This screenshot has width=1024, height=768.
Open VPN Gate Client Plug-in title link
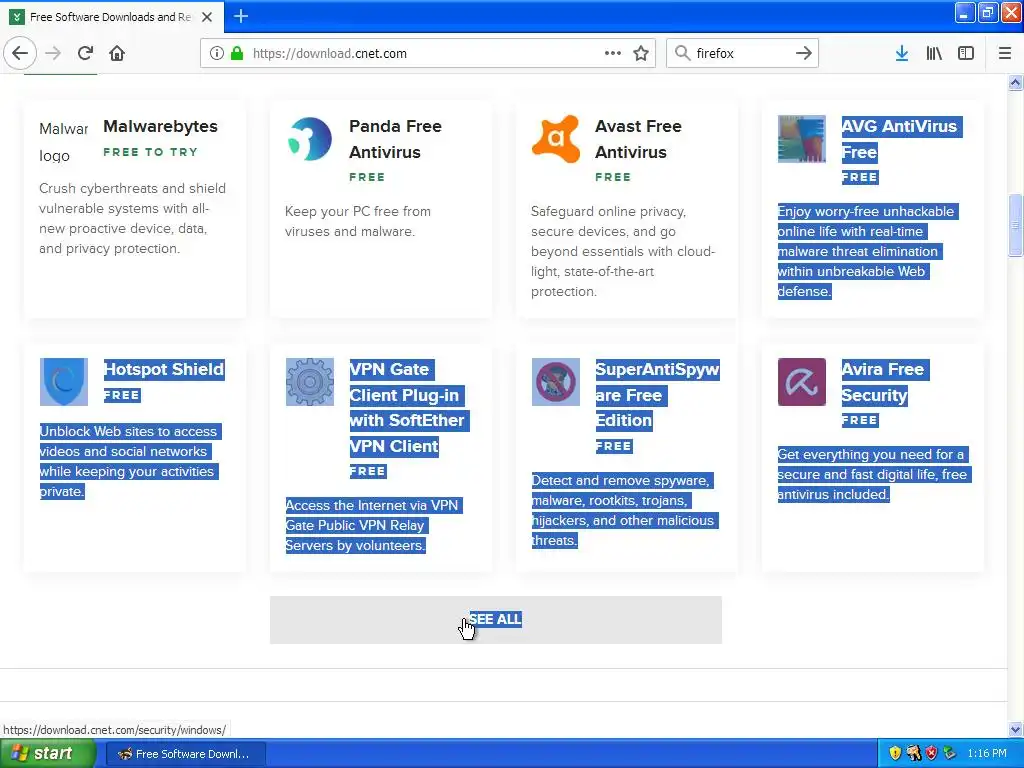408,408
